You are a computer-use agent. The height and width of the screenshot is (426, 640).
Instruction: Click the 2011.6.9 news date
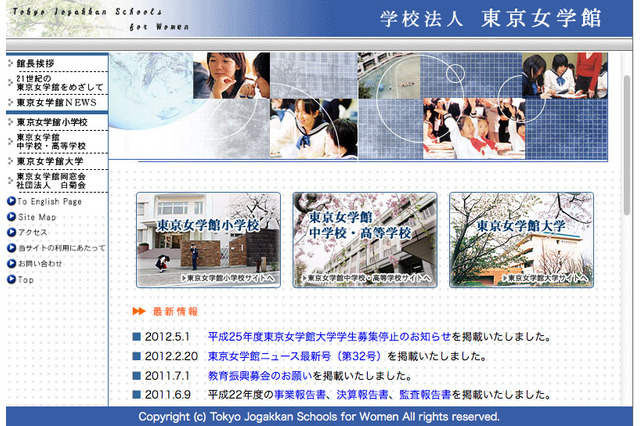pos(168,395)
